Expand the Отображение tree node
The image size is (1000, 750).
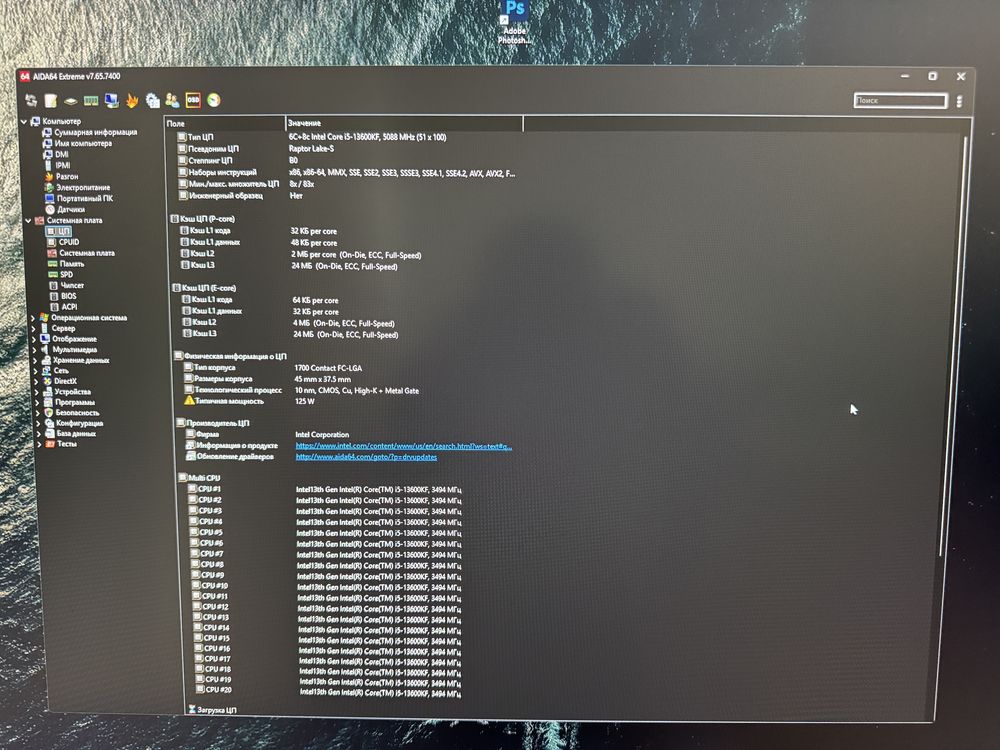(34, 339)
